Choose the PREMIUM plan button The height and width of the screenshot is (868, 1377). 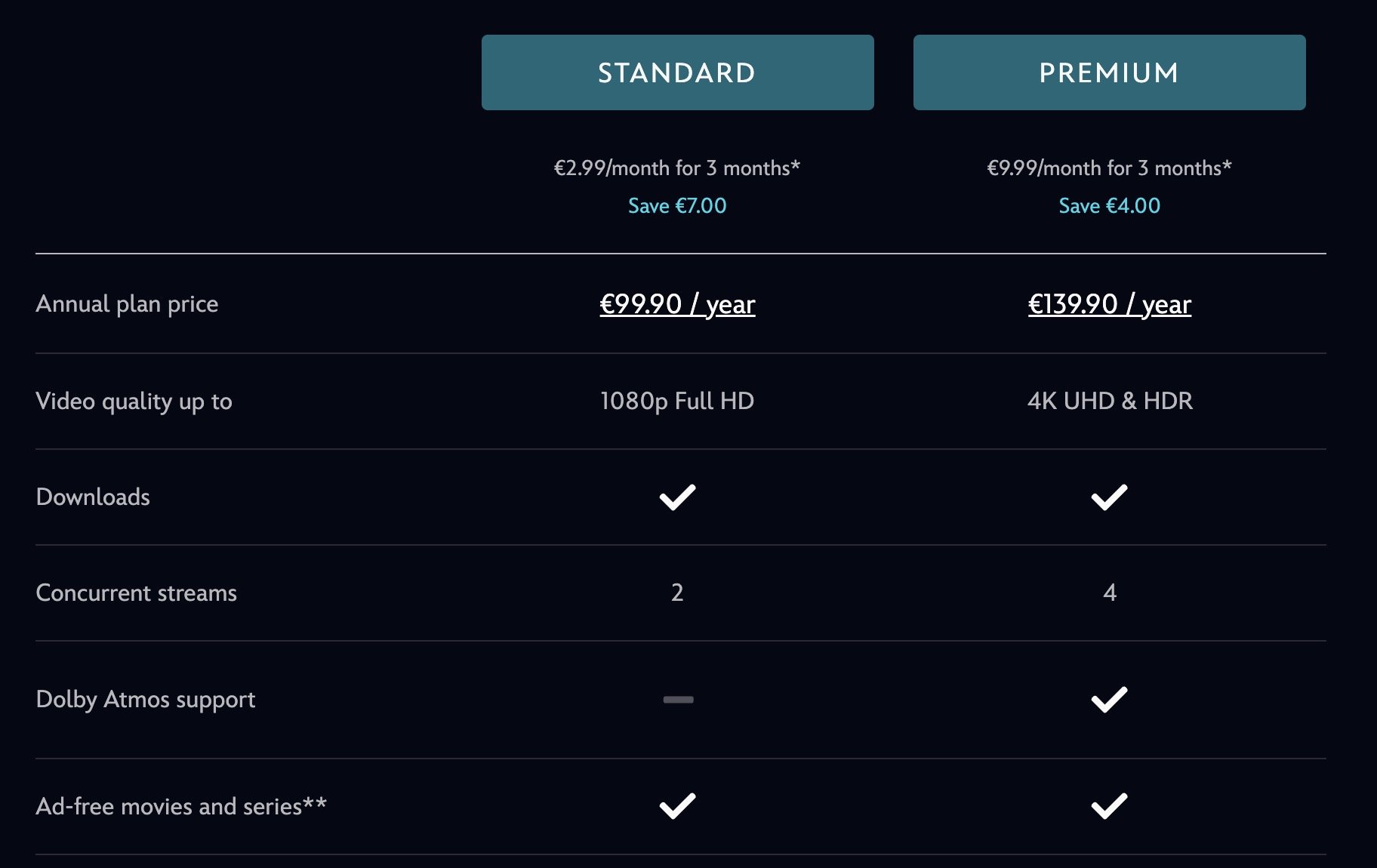(x=1109, y=72)
